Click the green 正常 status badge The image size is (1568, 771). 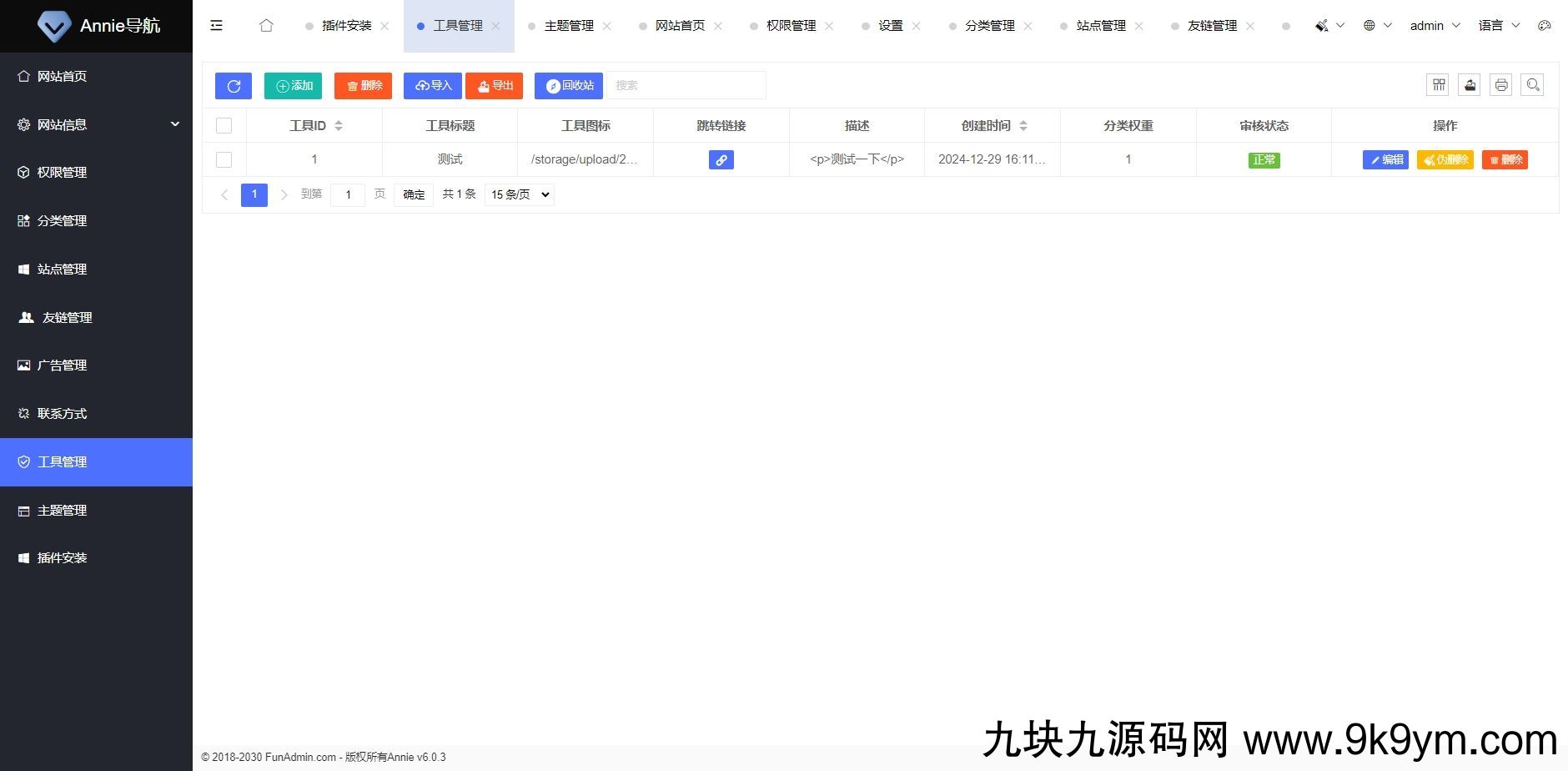point(1264,159)
